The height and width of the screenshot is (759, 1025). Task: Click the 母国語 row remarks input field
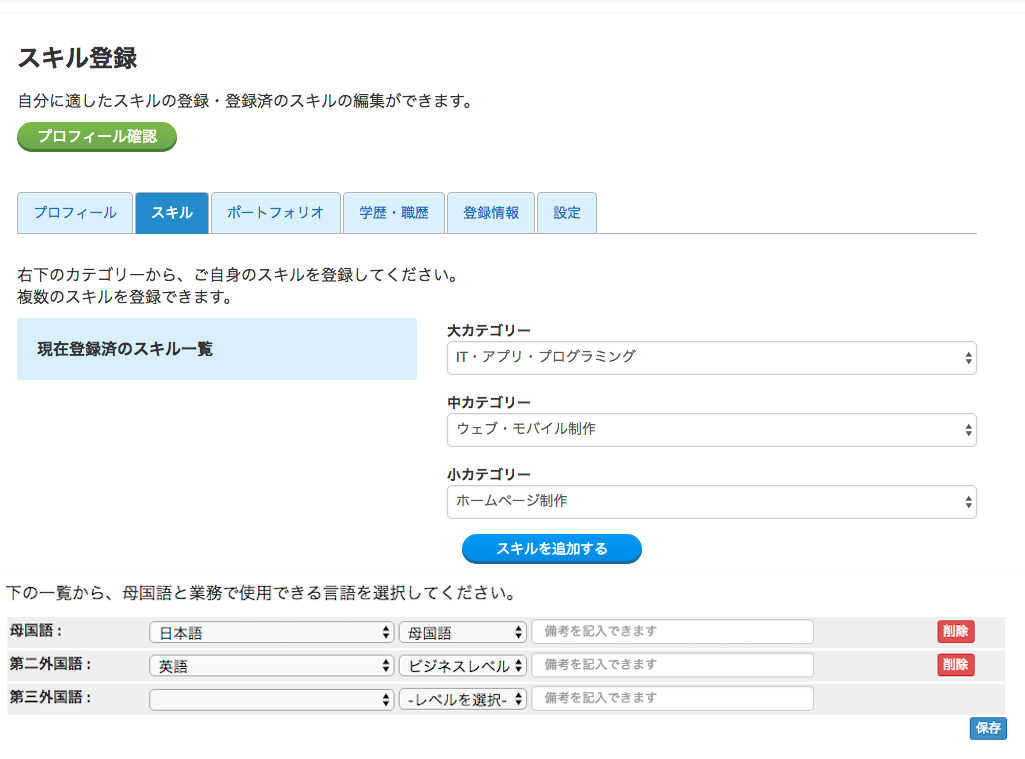672,632
